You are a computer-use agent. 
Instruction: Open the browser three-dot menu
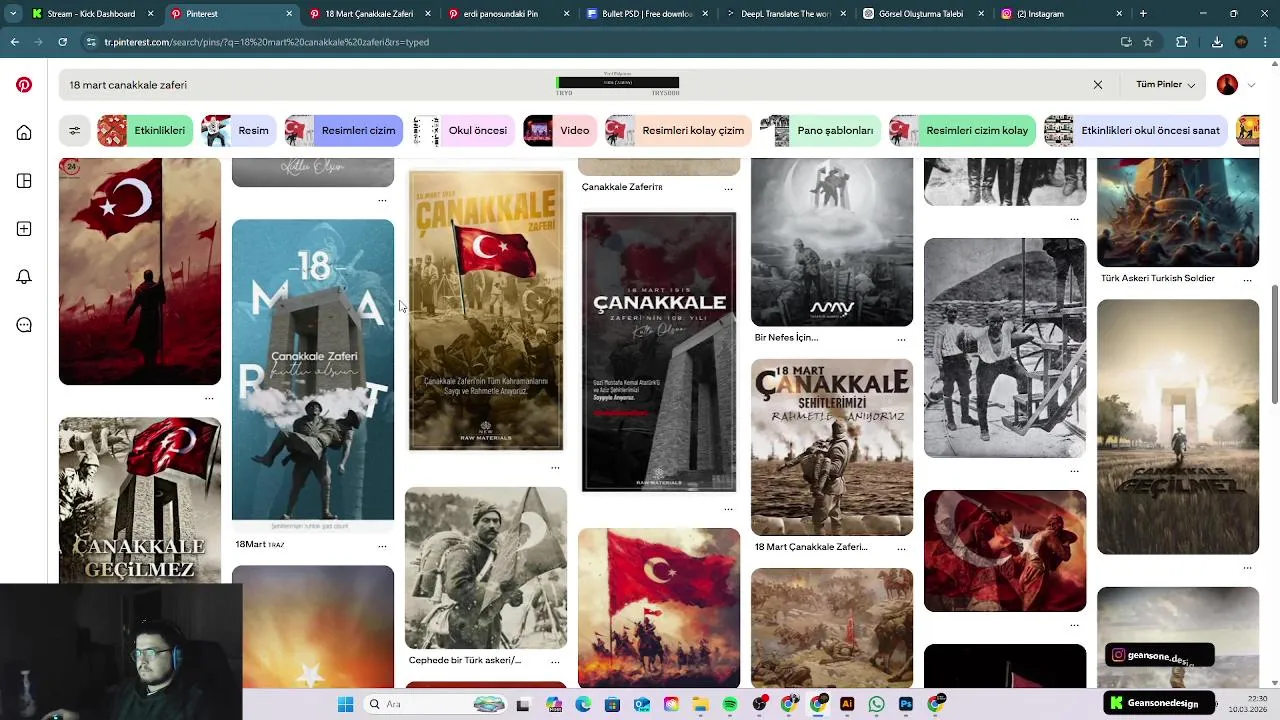(x=1266, y=42)
